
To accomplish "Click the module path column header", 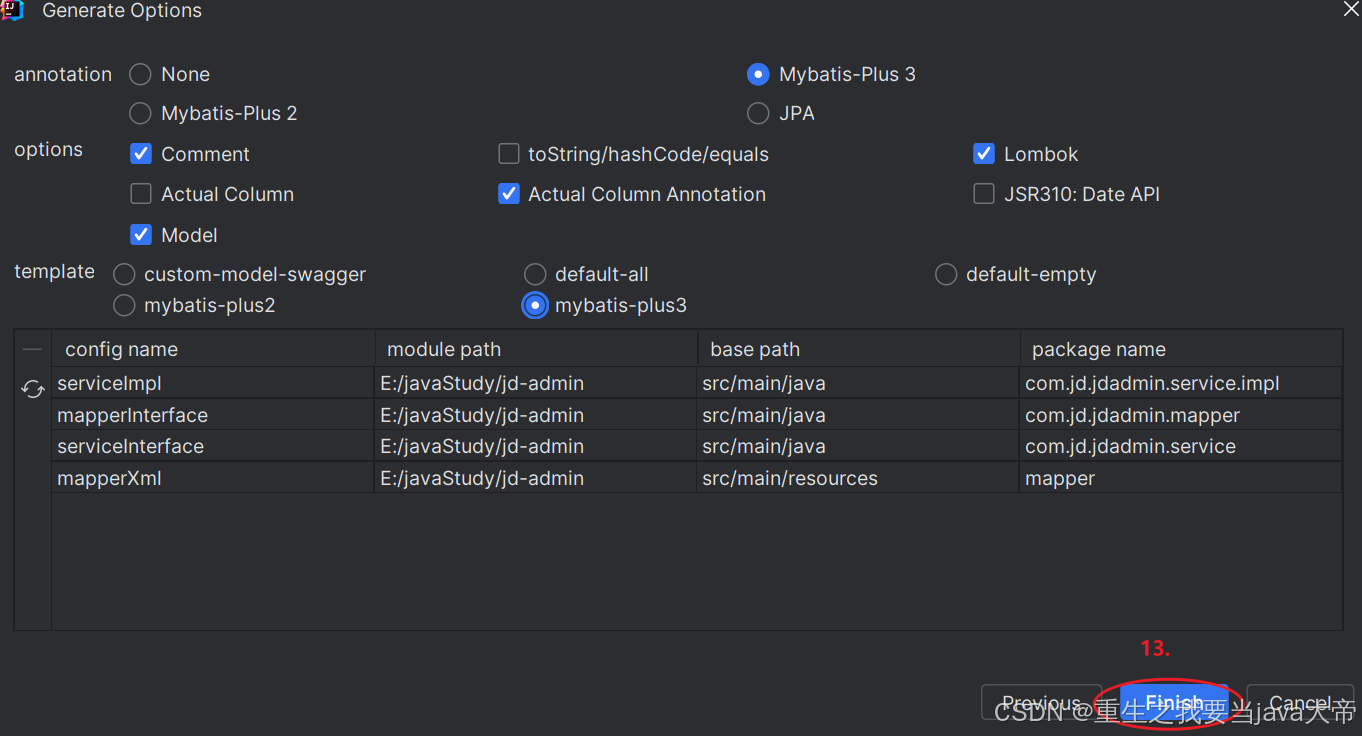I will pos(536,349).
